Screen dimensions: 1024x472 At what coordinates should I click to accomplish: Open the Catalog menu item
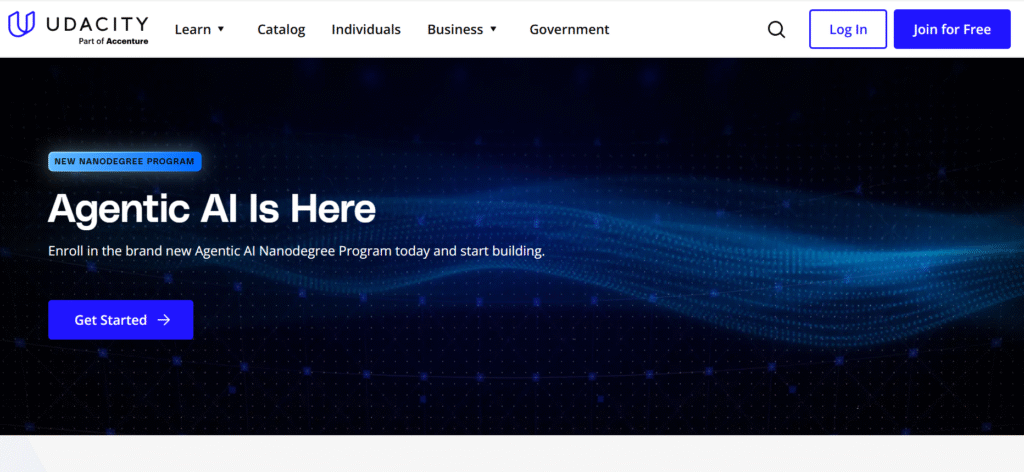click(x=281, y=29)
